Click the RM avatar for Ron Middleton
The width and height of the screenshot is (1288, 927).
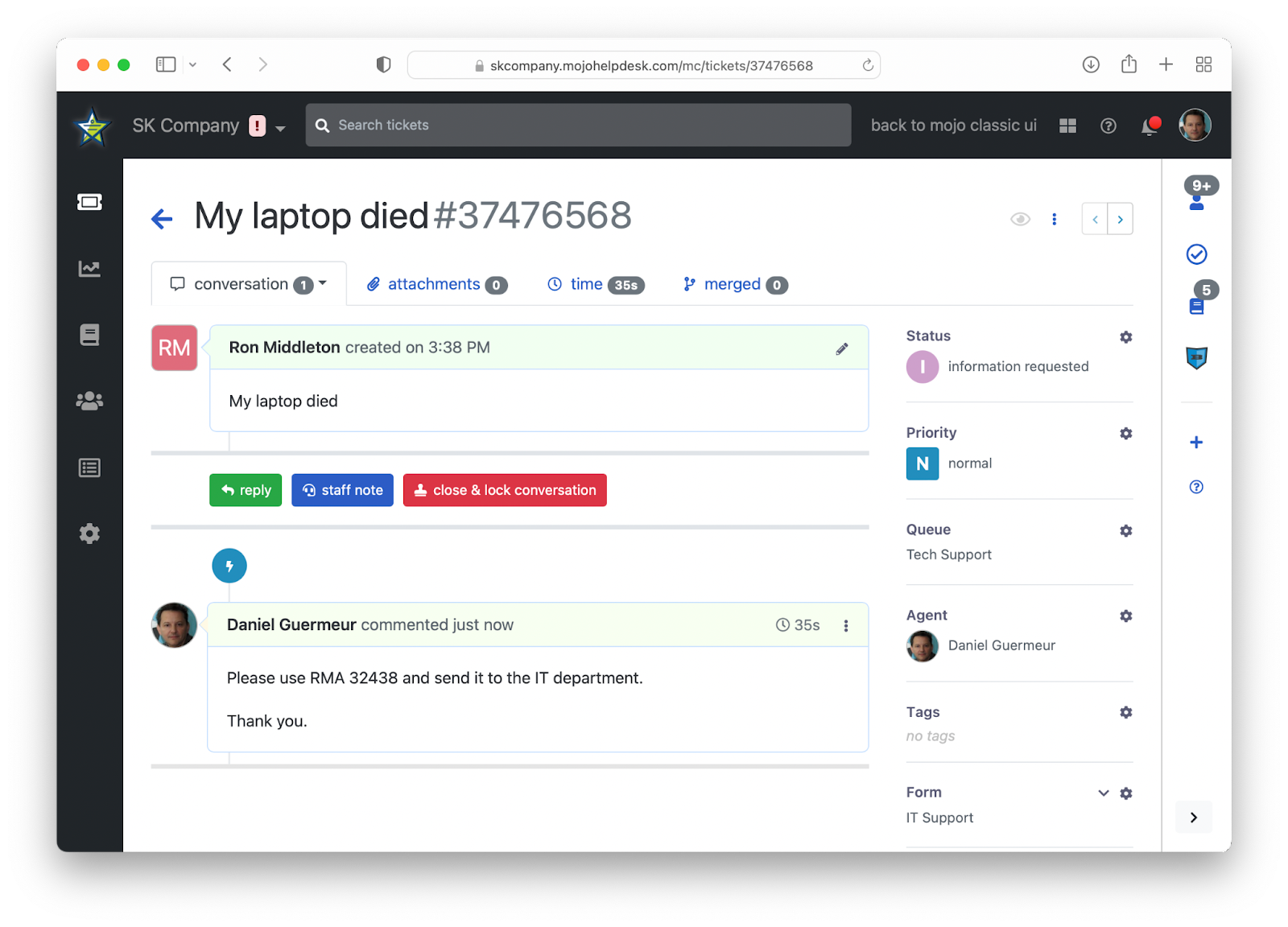point(175,348)
